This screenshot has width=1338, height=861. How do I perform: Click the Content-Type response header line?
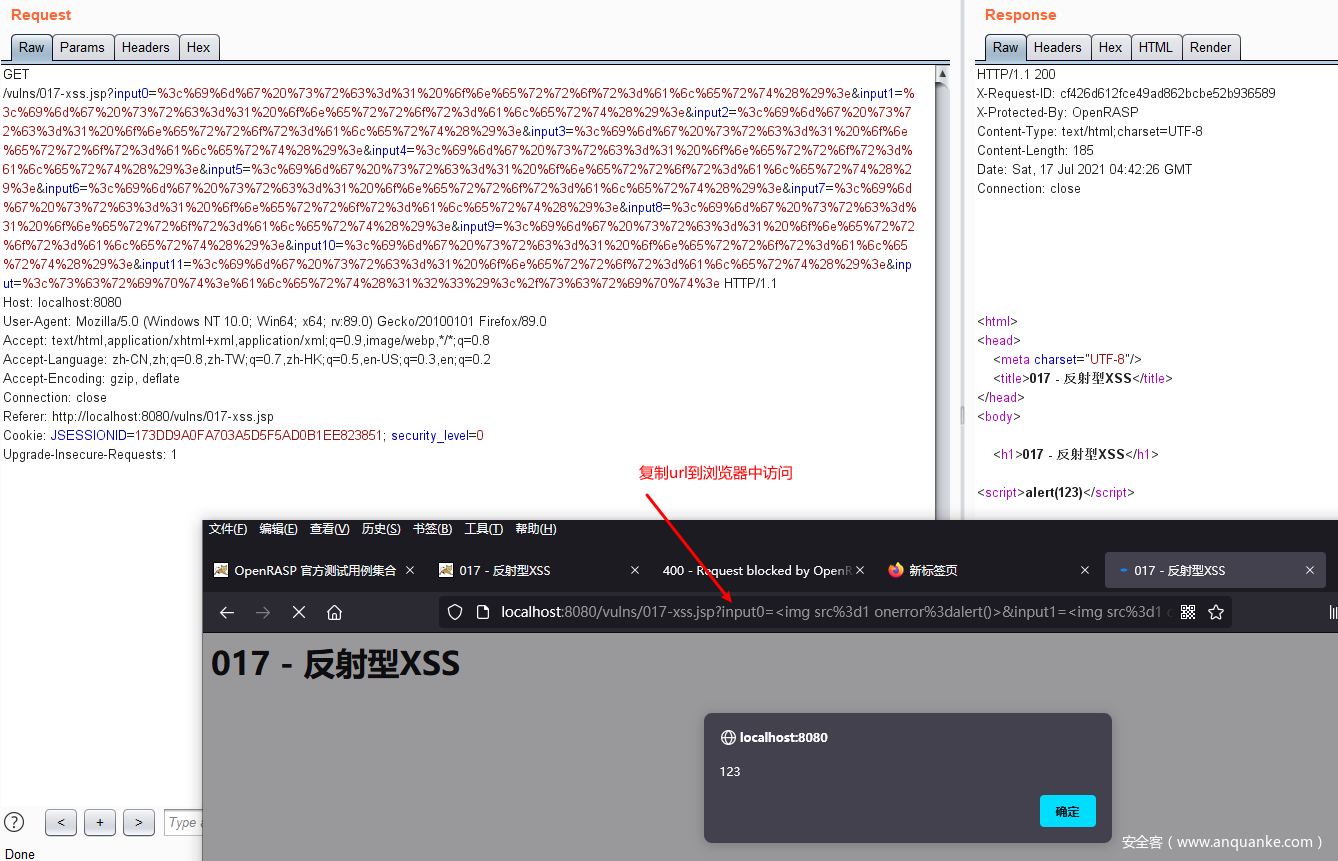click(1090, 131)
